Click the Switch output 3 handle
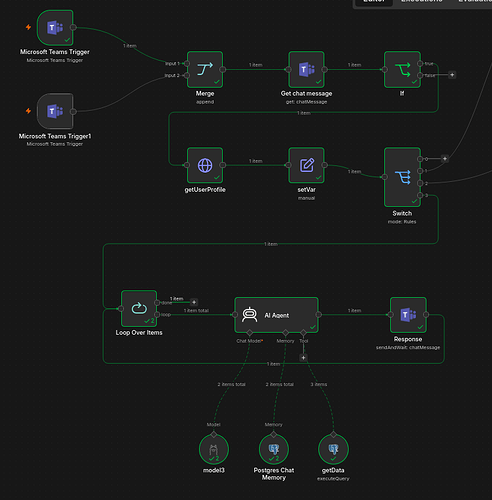 tap(420, 195)
